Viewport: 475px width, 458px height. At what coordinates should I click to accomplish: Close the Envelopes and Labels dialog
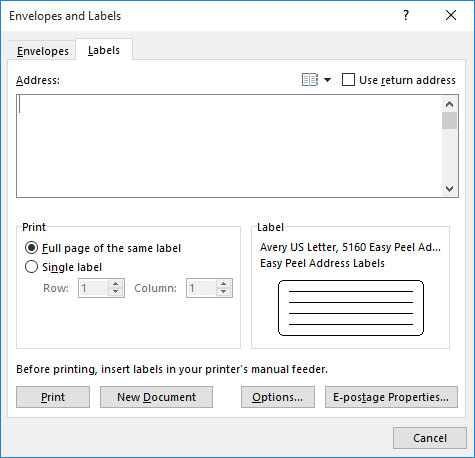[x=451, y=15]
